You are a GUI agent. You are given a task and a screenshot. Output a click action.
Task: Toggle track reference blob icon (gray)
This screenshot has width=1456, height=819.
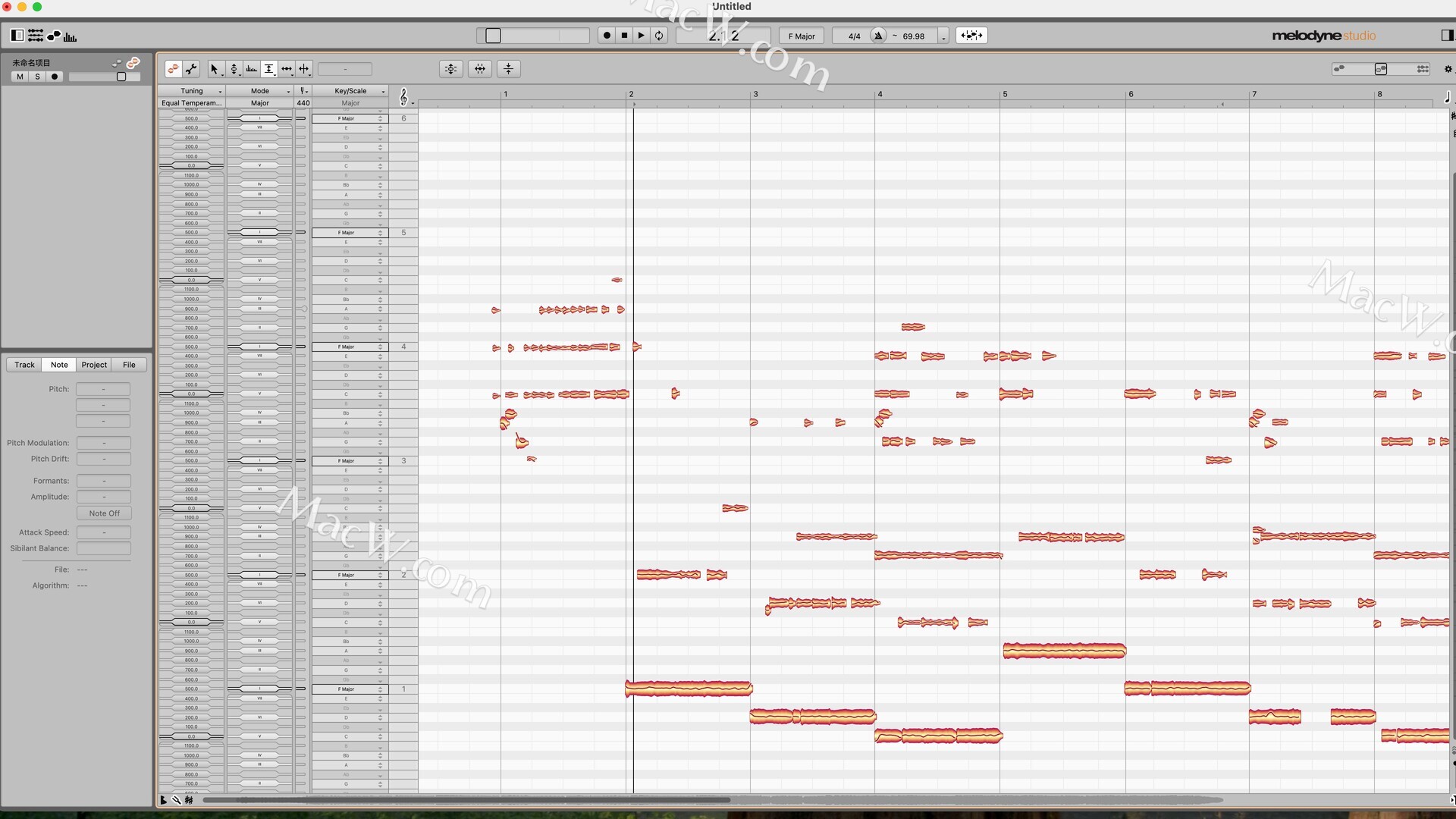(x=117, y=63)
